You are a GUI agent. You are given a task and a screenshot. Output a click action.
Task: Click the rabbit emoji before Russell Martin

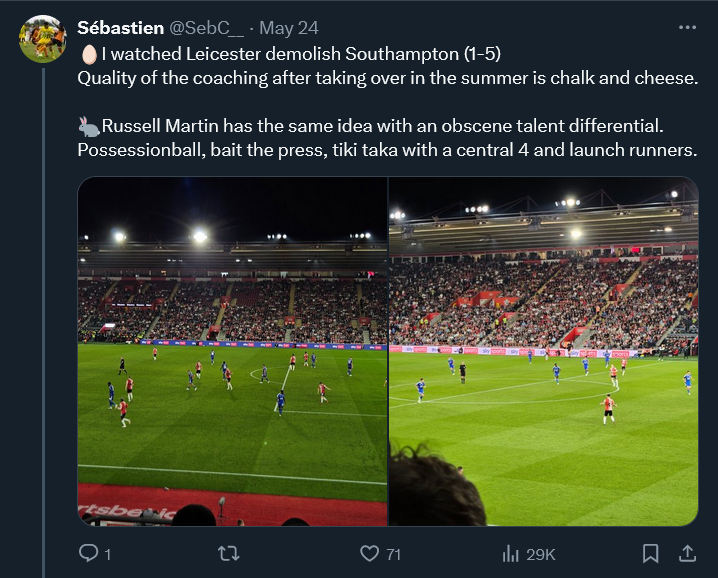click(x=89, y=126)
